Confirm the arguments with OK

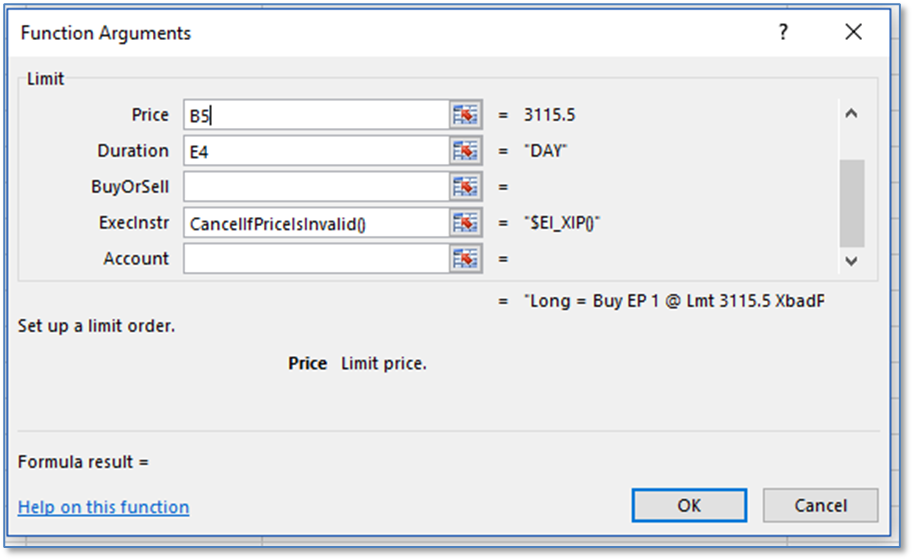click(x=689, y=505)
